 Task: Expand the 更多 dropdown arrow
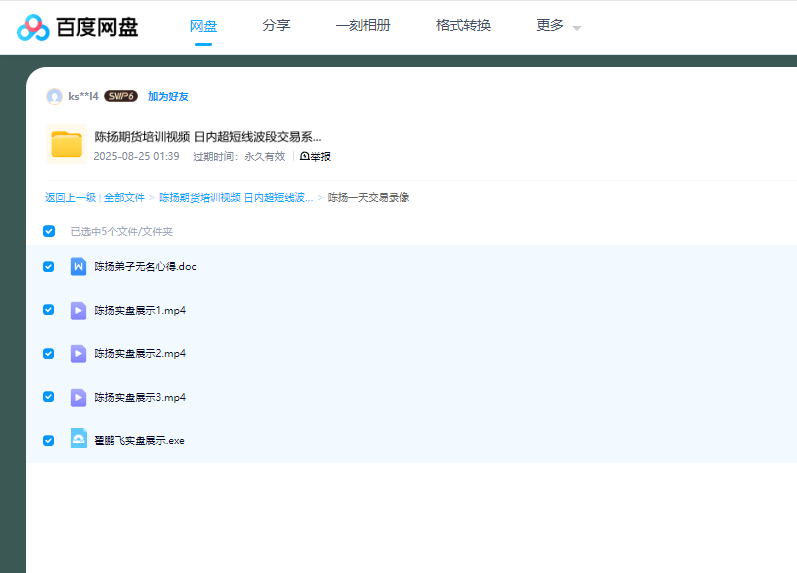pyautogui.click(x=576, y=28)
